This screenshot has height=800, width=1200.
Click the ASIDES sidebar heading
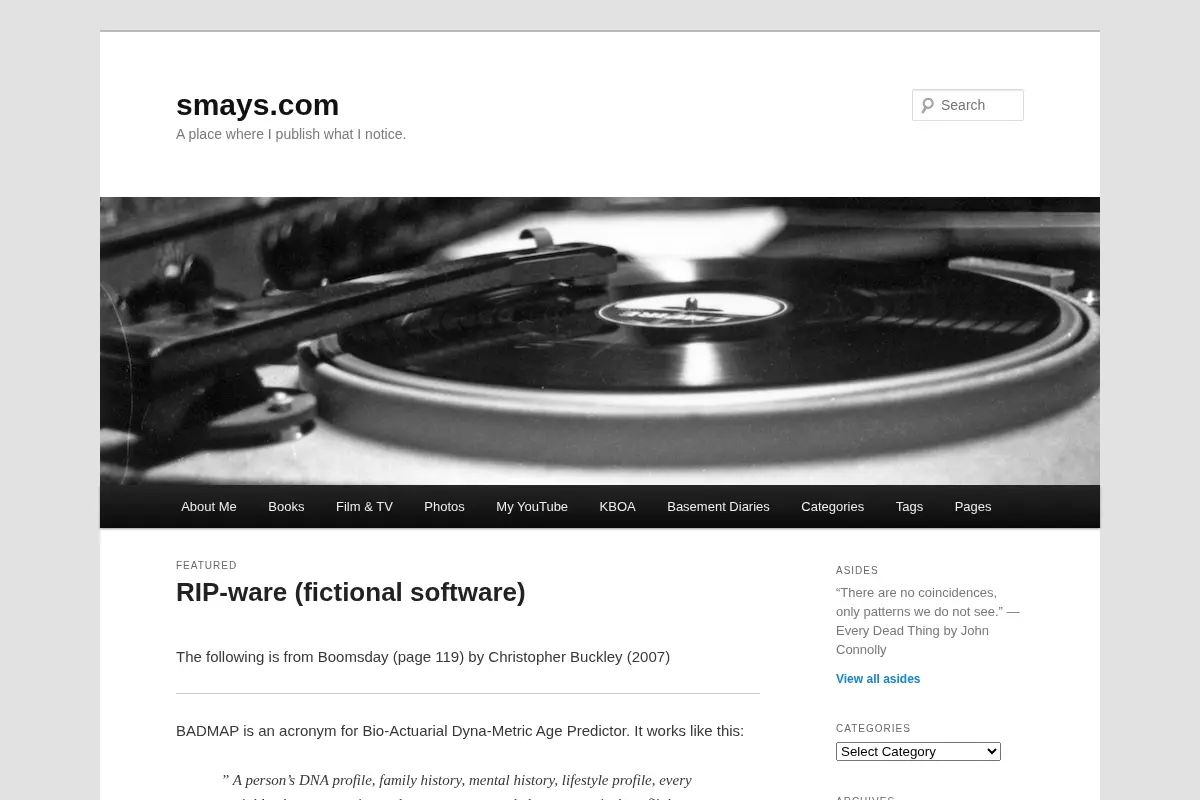click(857, 571)
